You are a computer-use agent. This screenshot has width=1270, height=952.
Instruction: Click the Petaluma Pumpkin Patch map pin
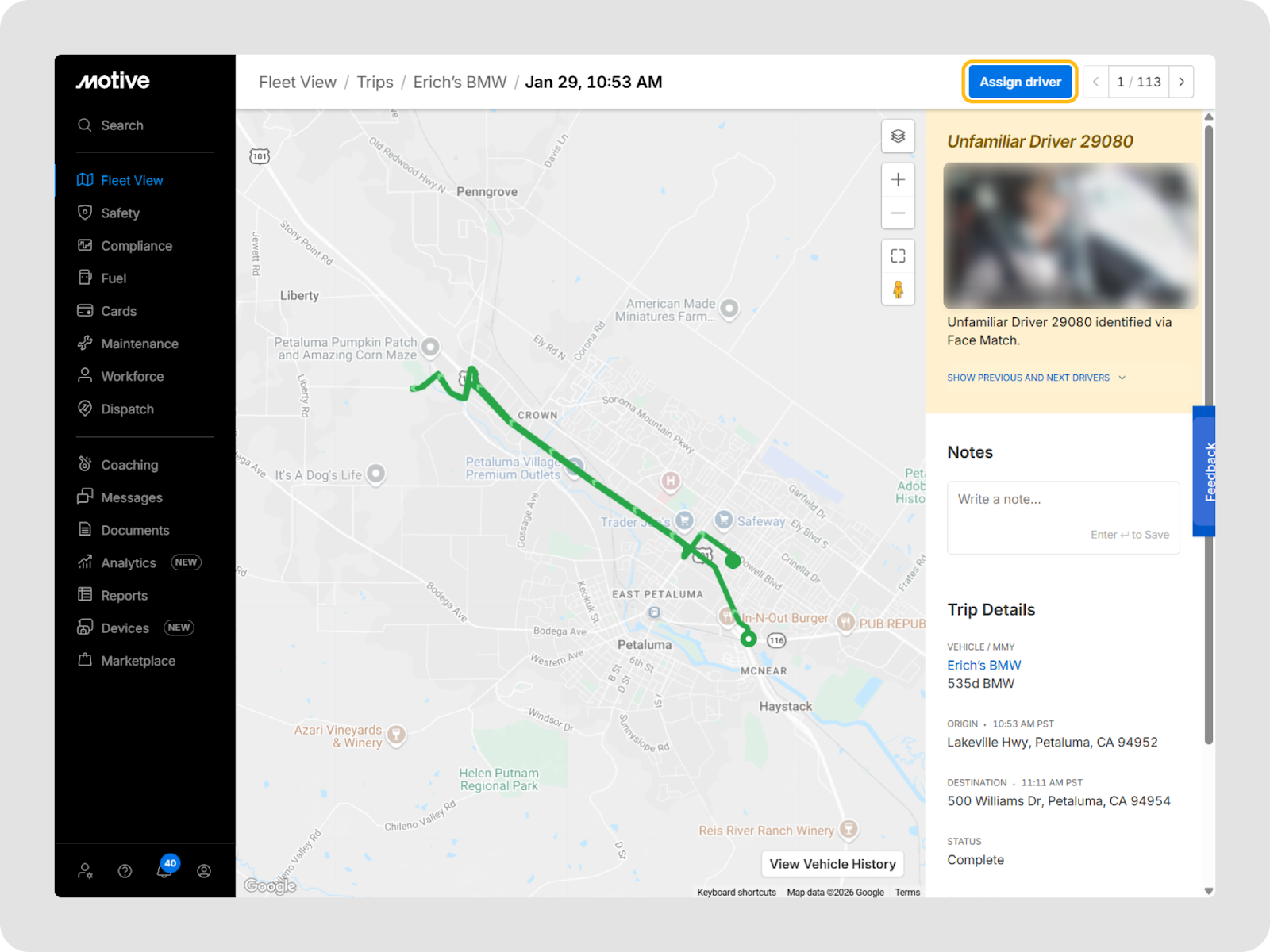tap(430, 347)
